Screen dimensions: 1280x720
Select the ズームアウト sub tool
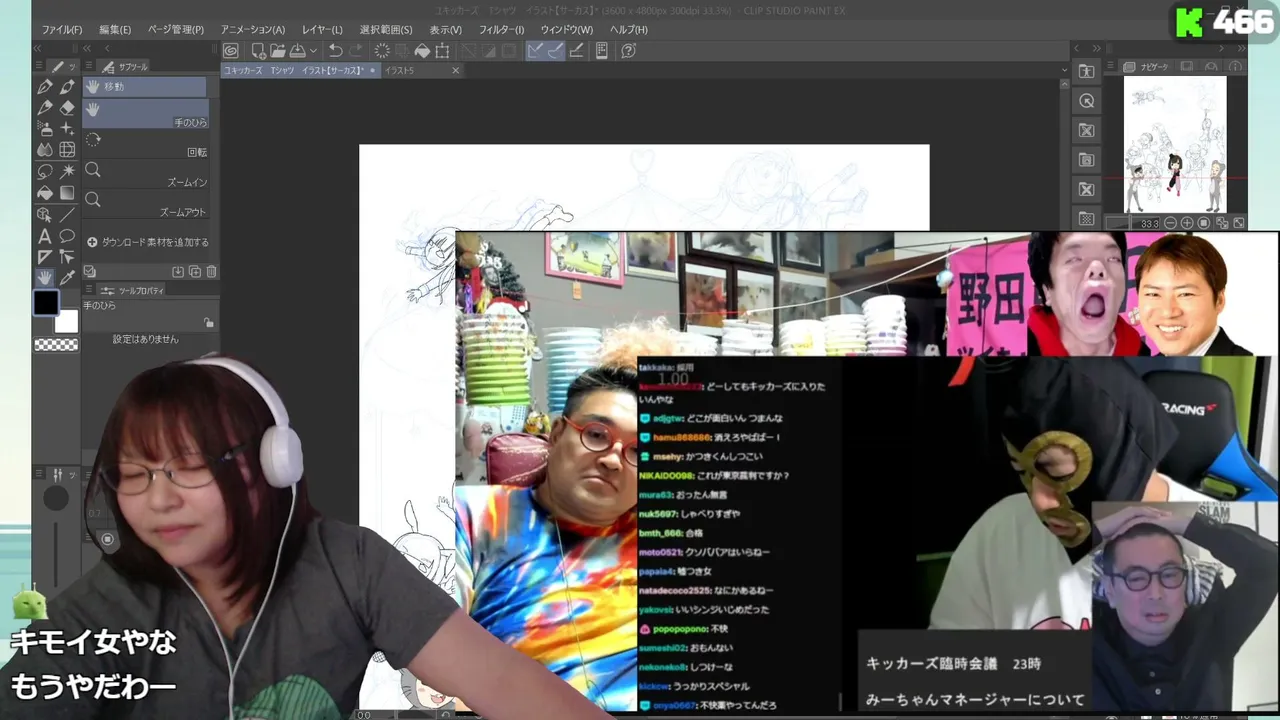[145, 205]
